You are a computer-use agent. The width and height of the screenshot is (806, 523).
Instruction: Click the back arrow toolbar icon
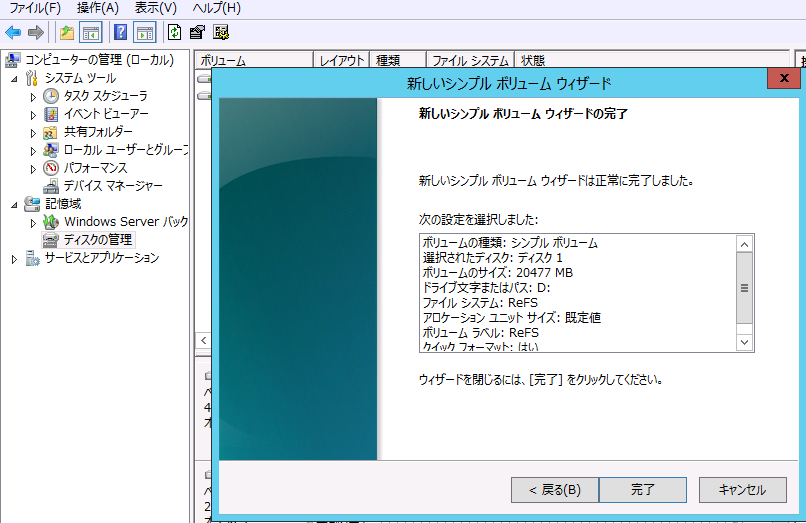click(14, 32)
